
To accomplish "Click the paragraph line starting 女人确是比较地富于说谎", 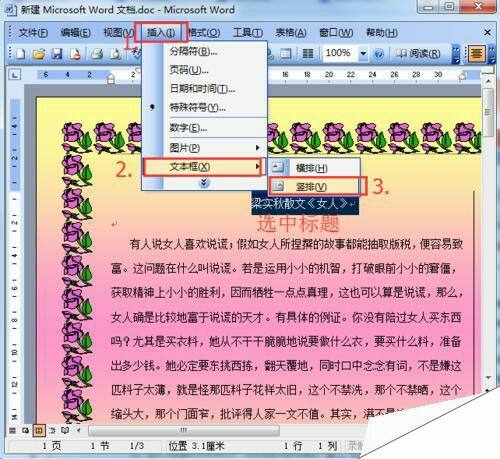I will [286, 317].
